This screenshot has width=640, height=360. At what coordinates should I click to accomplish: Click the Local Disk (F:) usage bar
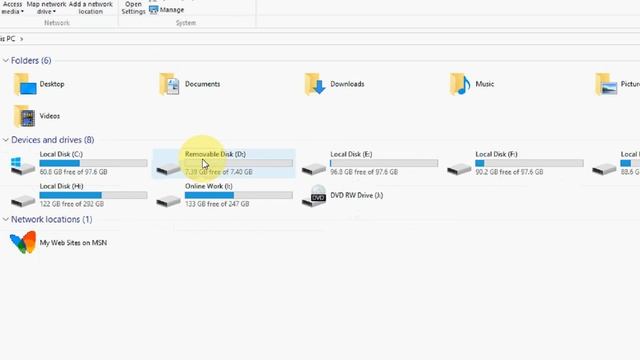pos(529,163)
